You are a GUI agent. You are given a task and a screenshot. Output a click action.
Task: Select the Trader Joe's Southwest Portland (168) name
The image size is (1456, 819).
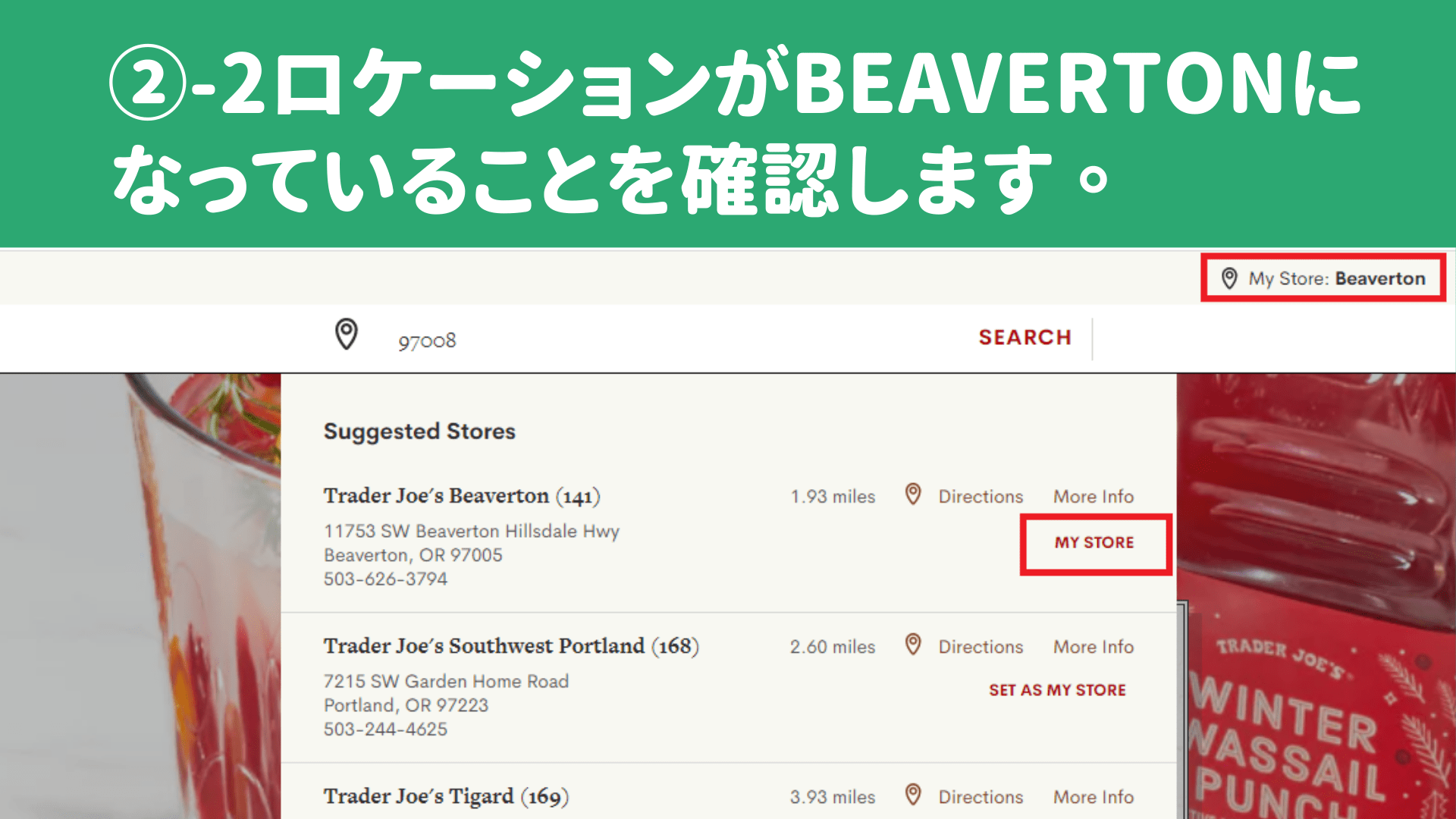[511, 646]
